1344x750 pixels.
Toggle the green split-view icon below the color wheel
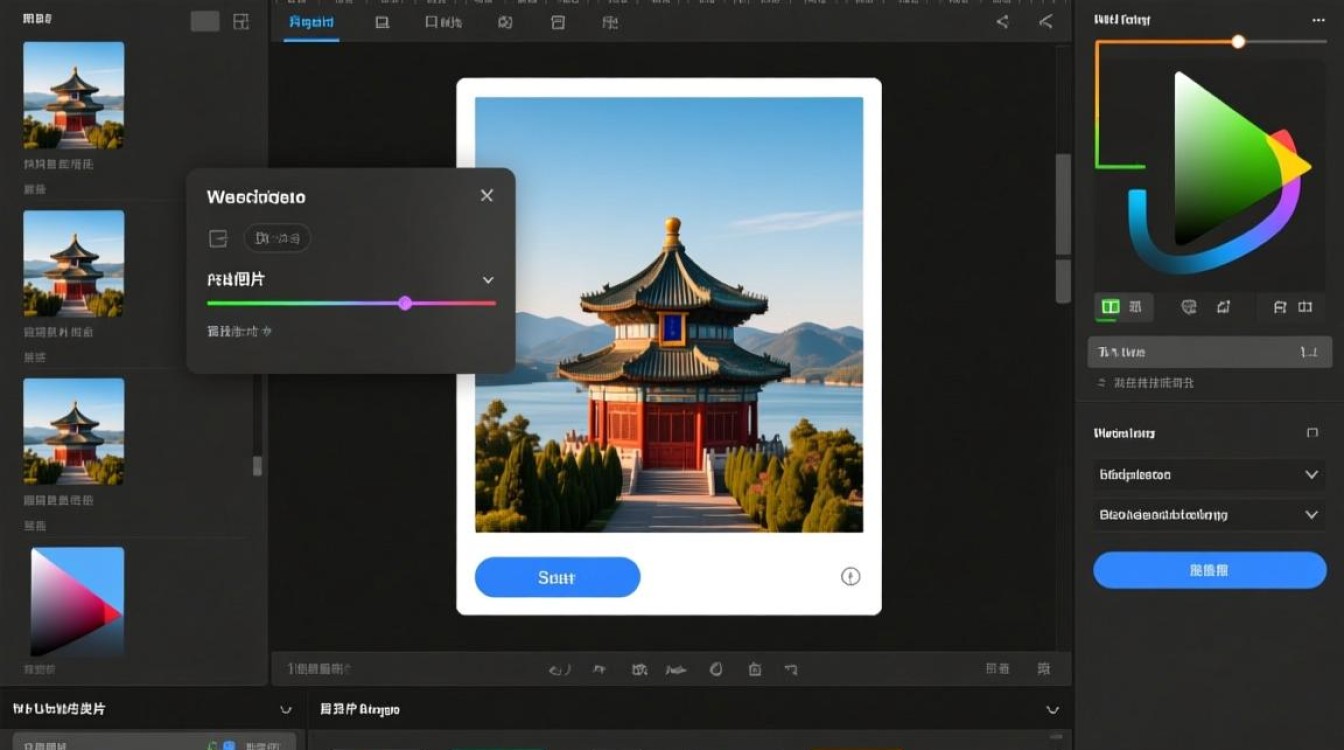(x=1109, y=307)
